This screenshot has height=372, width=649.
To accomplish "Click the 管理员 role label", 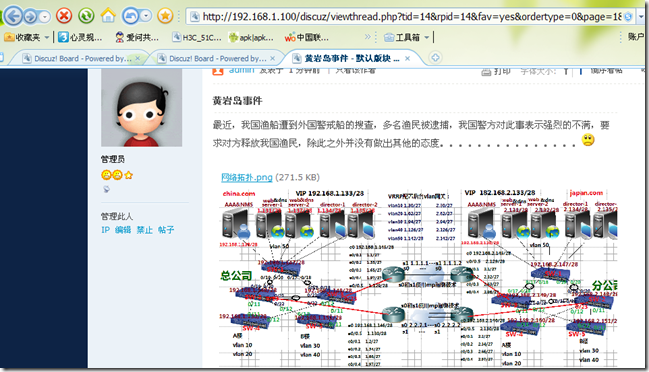I will tap(113, 159).
